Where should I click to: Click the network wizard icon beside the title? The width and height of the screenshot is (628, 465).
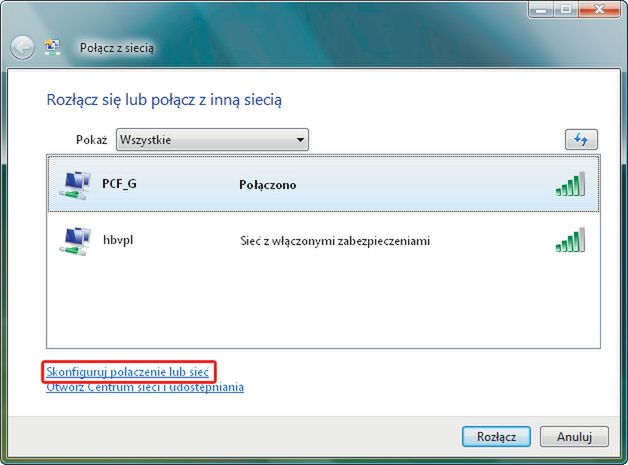52,48
